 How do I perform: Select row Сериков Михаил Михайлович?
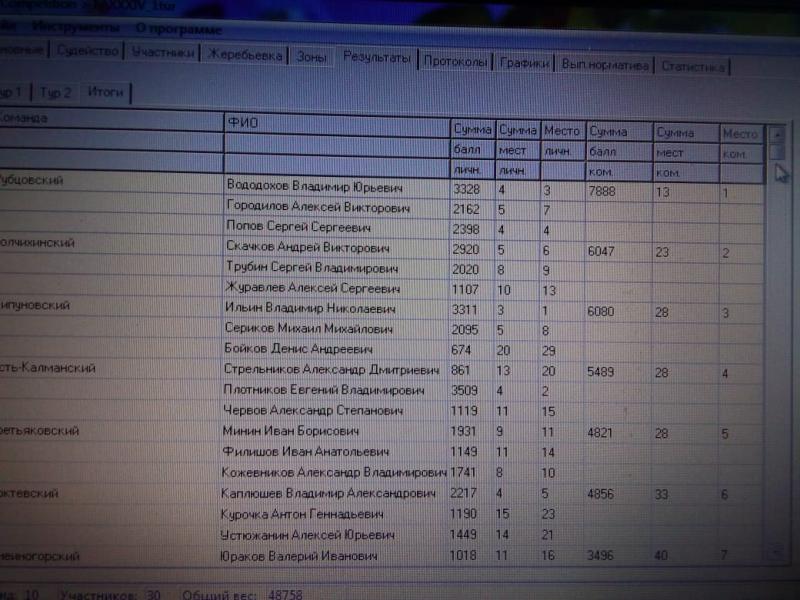point(309,328)
